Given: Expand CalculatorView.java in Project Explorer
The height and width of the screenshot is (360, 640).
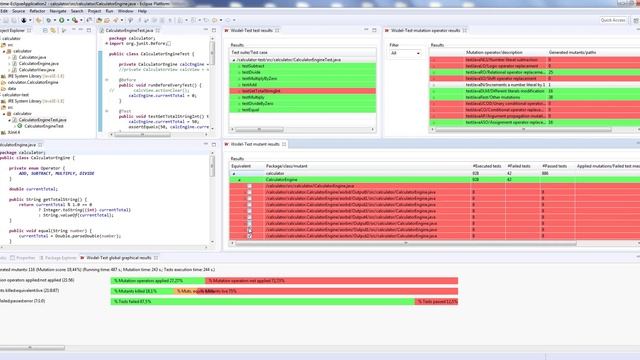Looking at the screenshot, I should coord(9,70).
